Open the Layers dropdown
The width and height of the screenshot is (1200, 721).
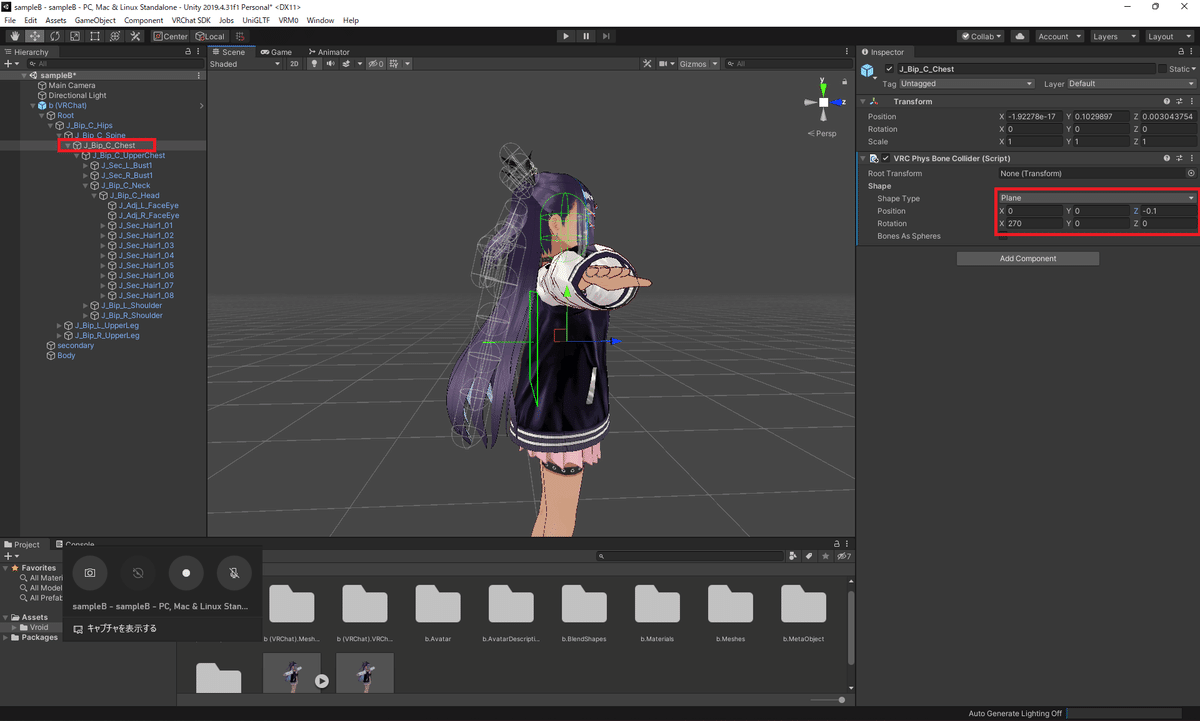coord(1113,36)
